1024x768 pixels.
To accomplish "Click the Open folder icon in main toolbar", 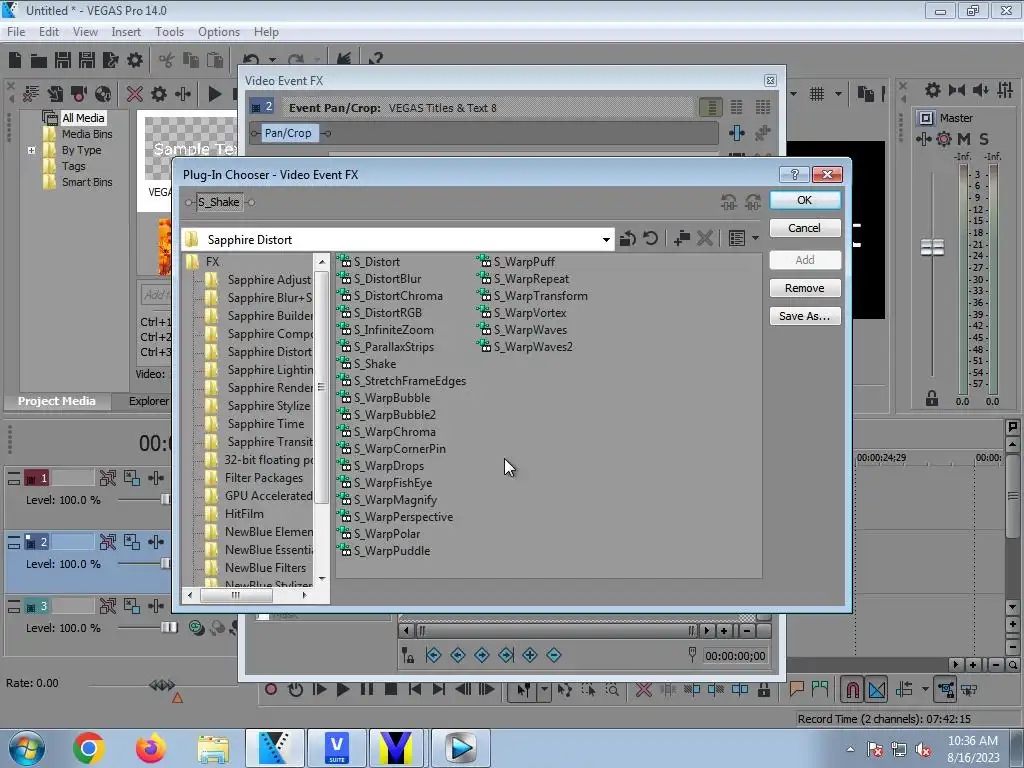I will point(39,61).
